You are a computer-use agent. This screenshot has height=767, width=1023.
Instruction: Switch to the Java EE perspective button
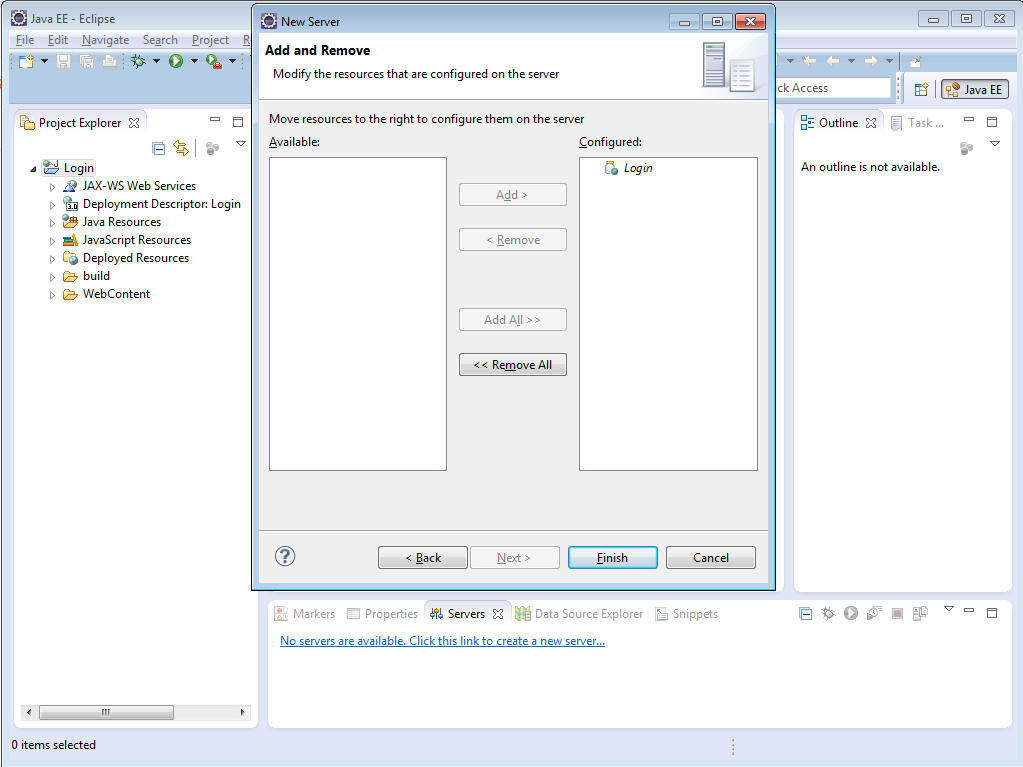[x=974, y=89]
